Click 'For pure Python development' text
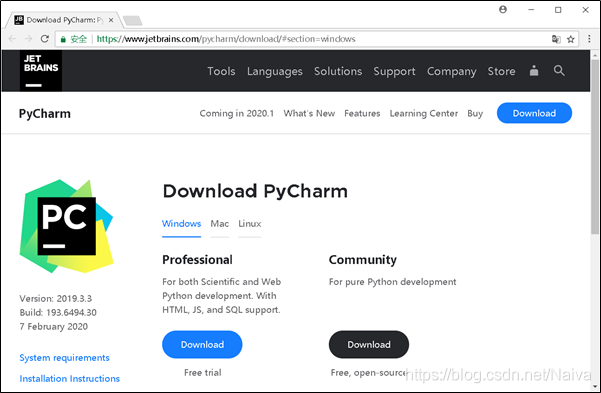Viewport: 601px width, 393px height. (392, 282)
